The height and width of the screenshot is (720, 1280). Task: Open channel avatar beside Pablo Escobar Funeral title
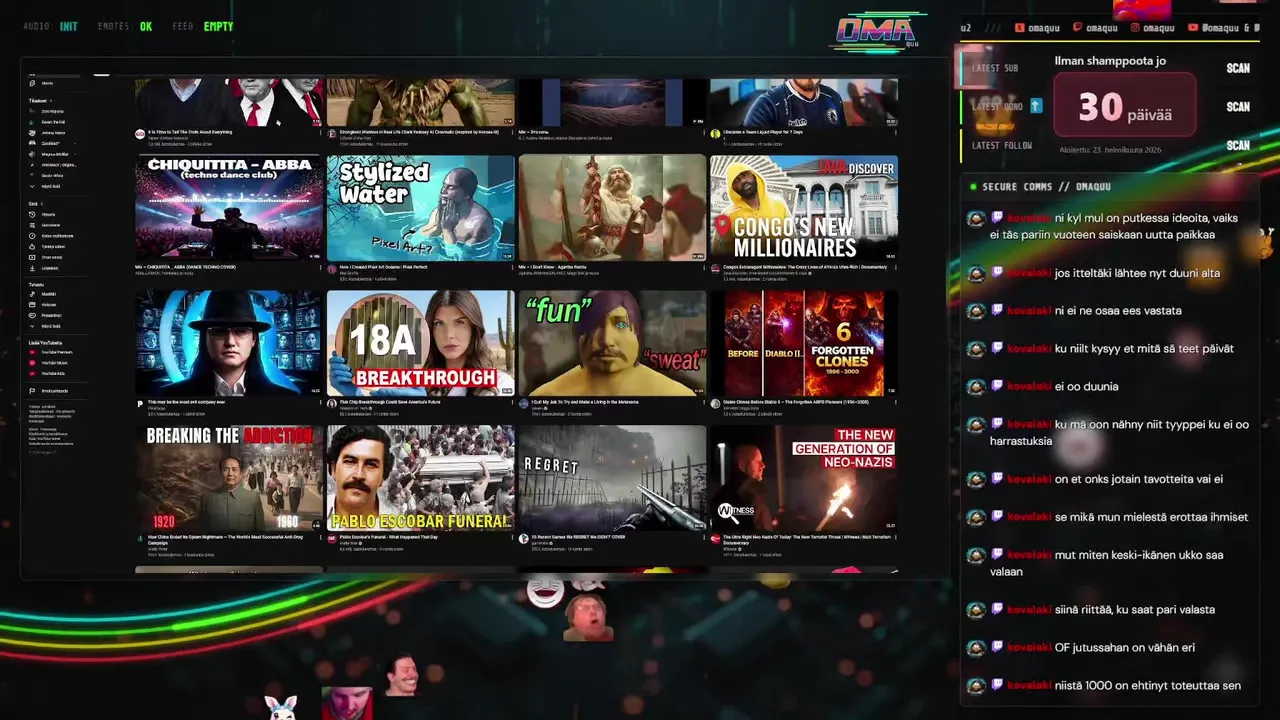pos(331,538)
